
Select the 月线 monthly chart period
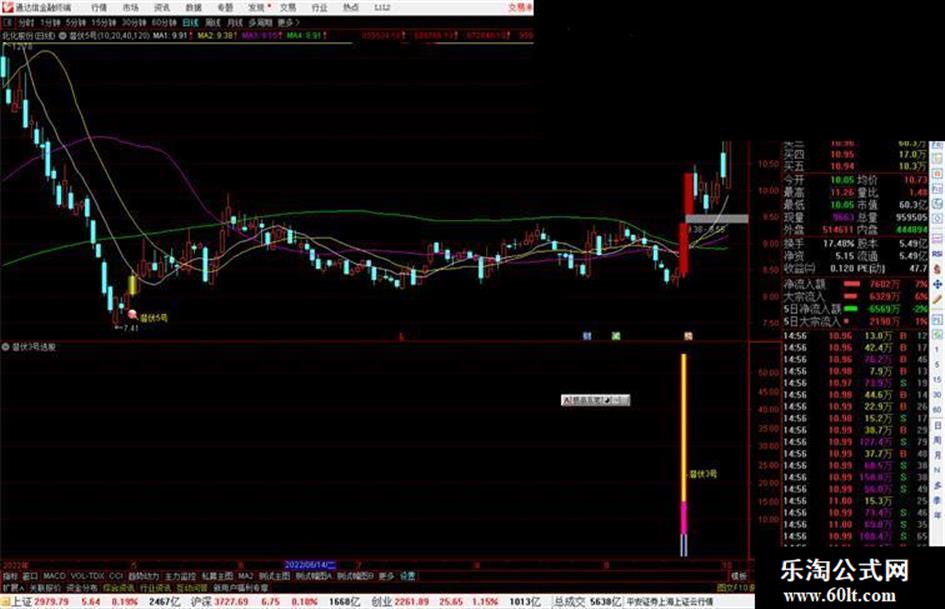click(235, 23)
